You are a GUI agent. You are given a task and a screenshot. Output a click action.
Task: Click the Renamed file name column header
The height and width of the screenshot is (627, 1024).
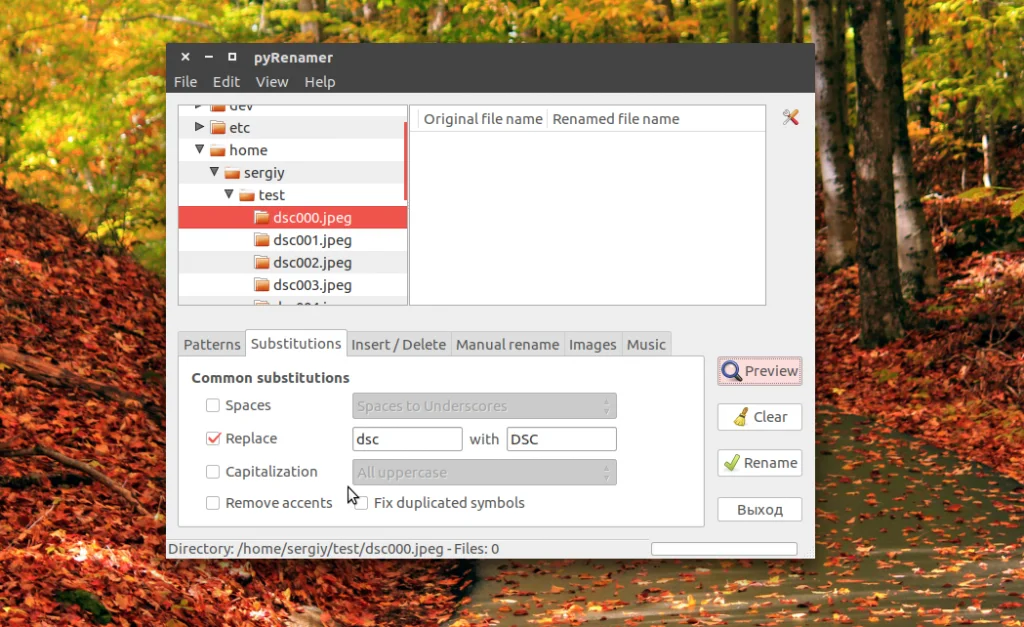click(x=616, y=119)
